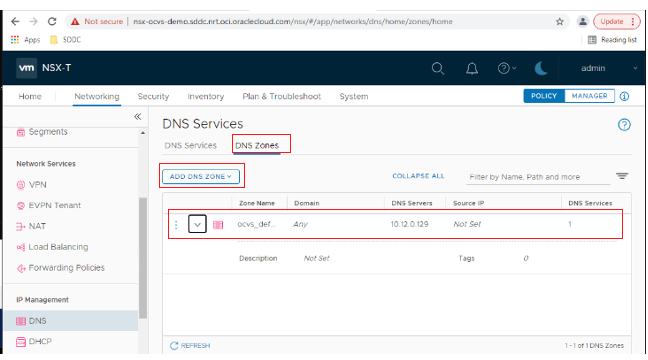Open Segments in sidebar

[42, 132]
